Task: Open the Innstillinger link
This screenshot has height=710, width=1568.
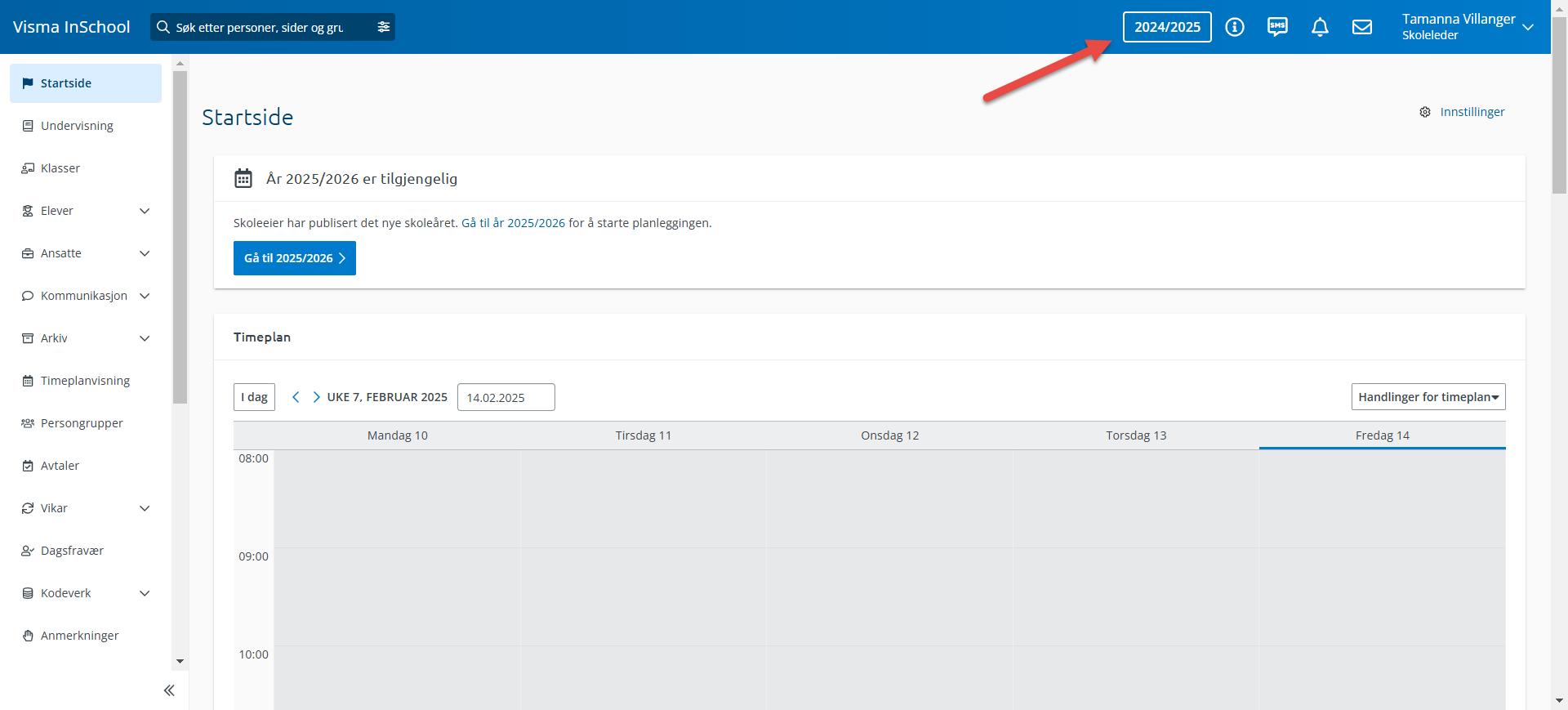Action: (x=1471, y=112)
